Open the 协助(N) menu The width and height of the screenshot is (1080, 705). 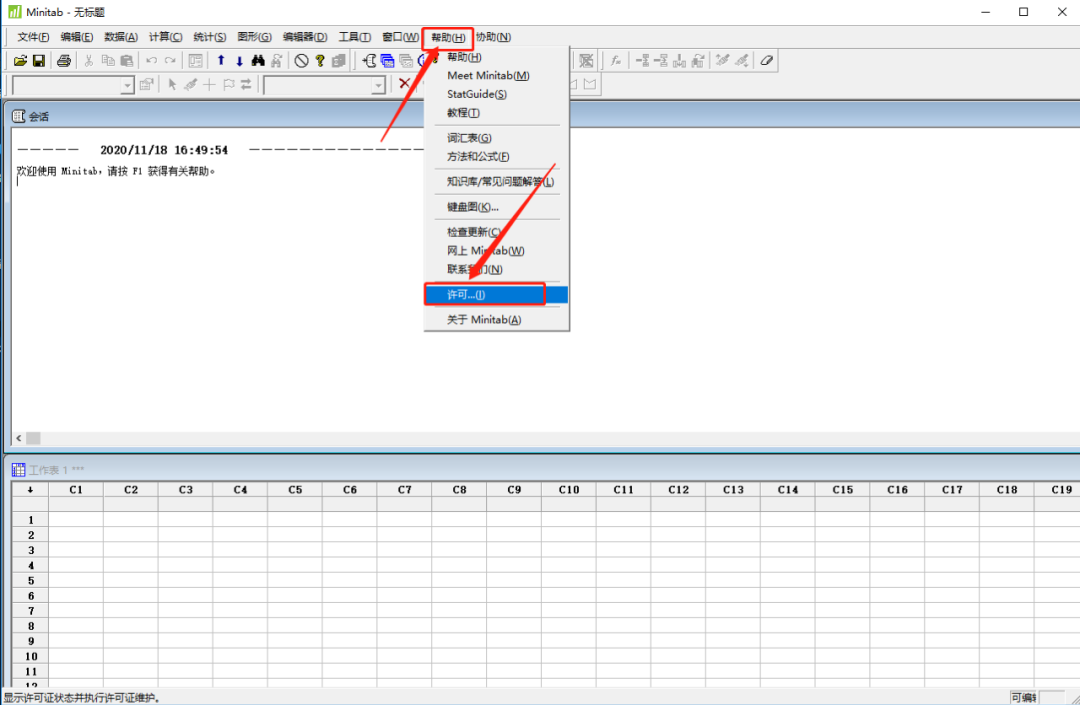click(x=493, y=37)
